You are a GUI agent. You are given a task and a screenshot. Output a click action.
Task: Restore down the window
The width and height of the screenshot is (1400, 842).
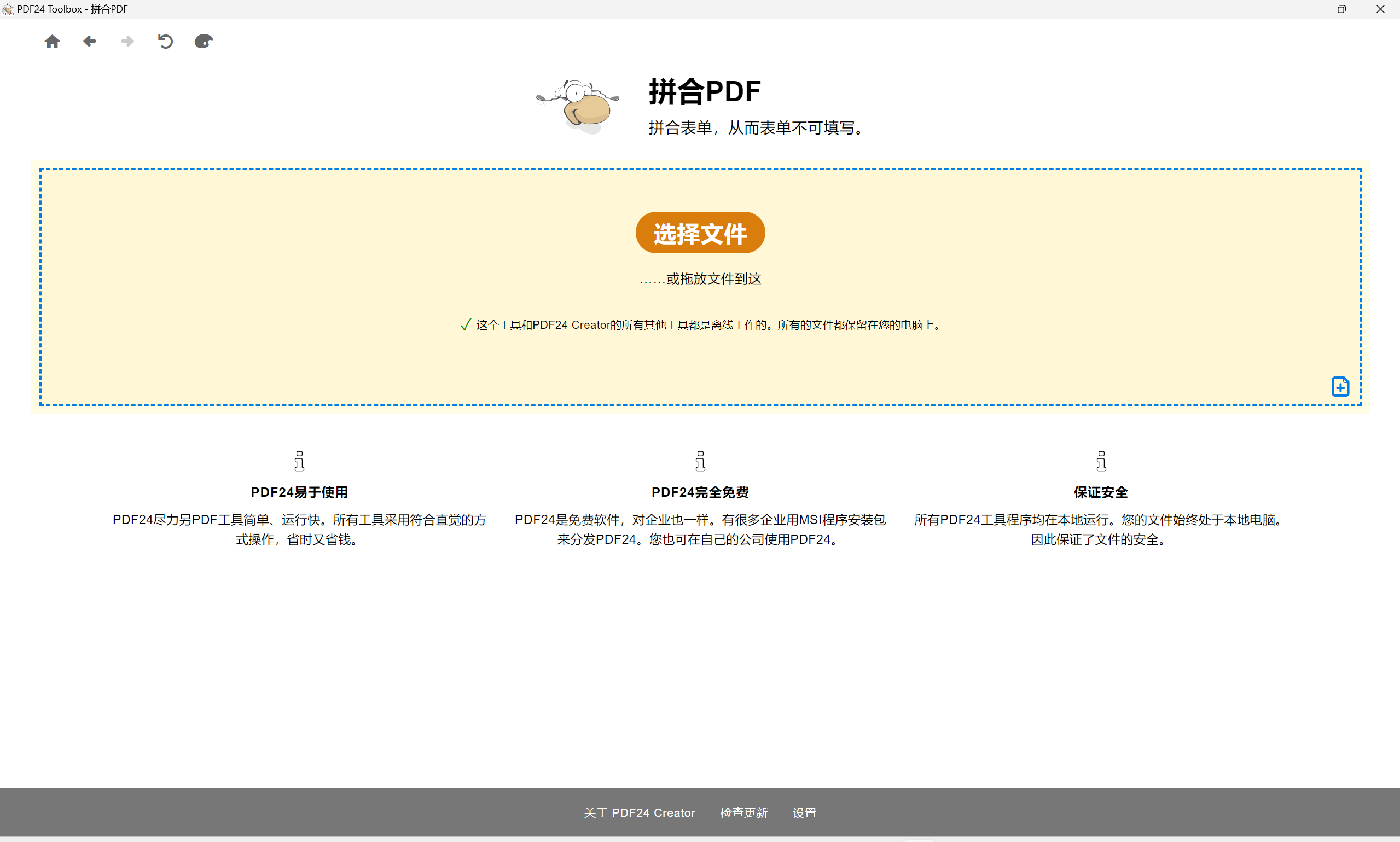click(1341, 9)
